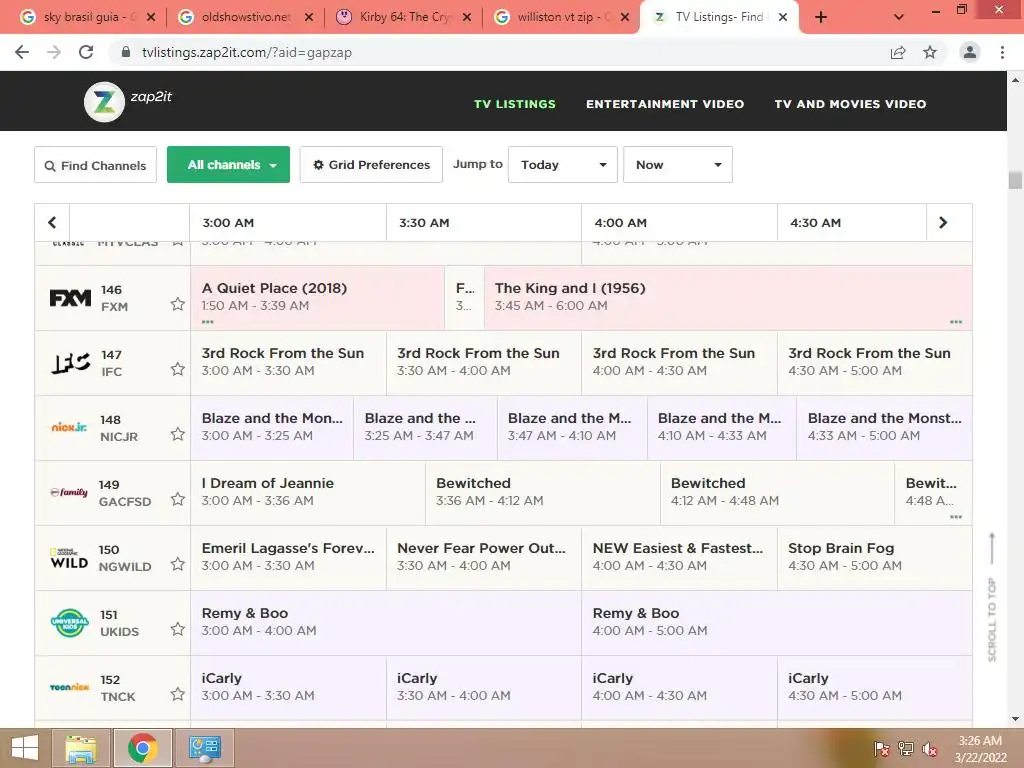Open File Explorer from taskbar
Viewport: 1024px width, 768px height.
(x=80, y=748)
